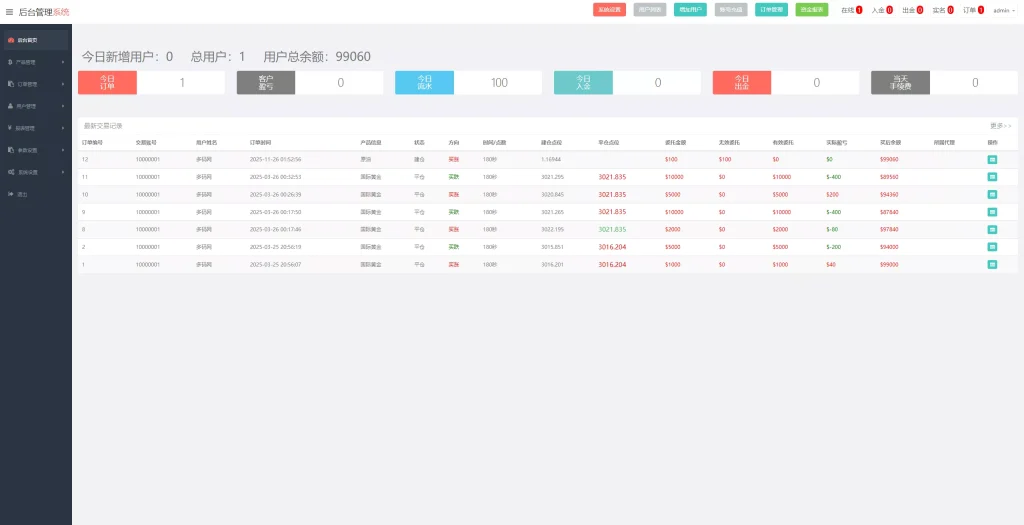This screenshot has height=525, width=1024.
Task: Click the 产品管理 sidebar icon
Action: coord(10,62)
